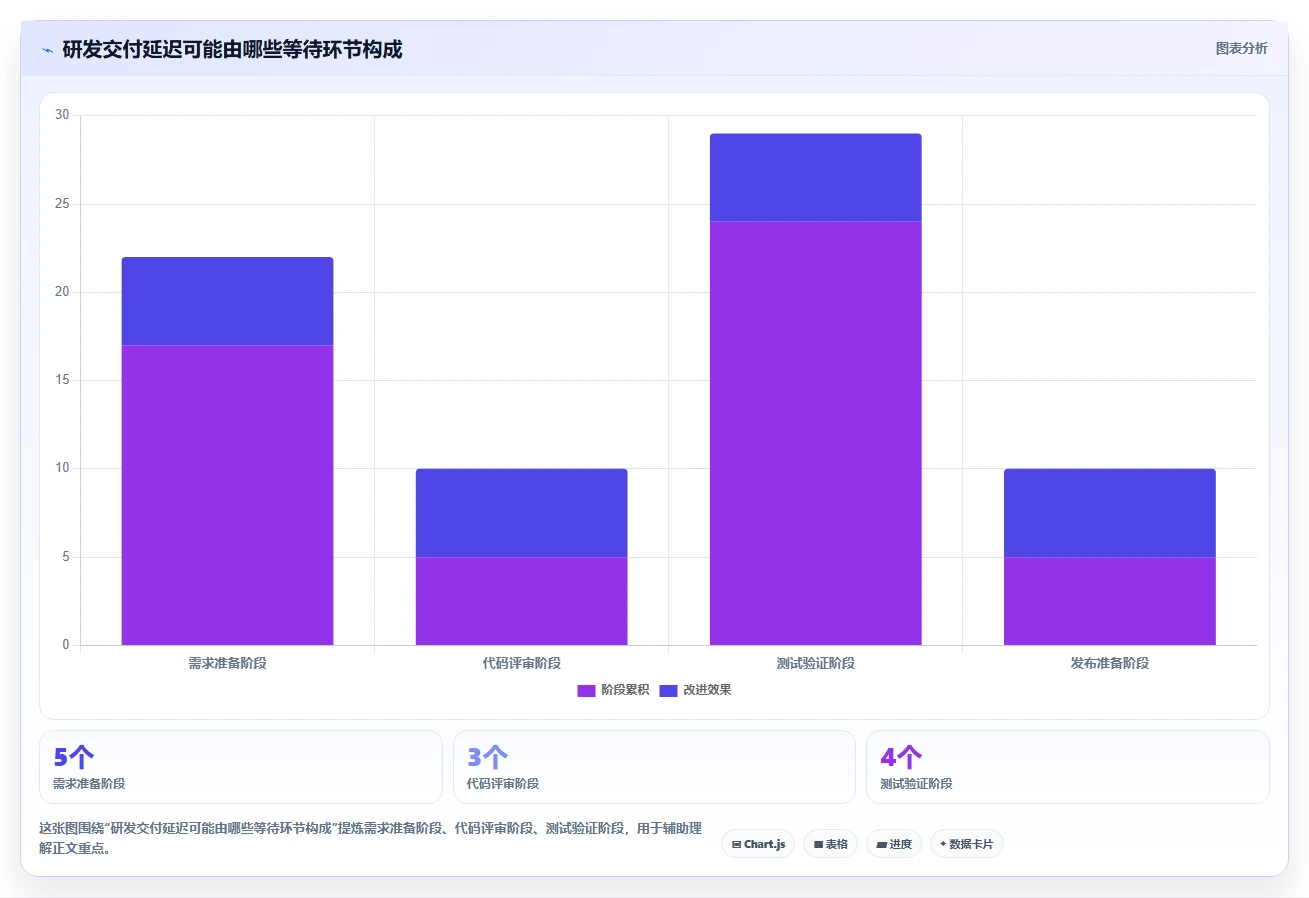1309x898 pixels.
Task: Toggle the 改进效果 legend swatch
Action: (x=668, y=690)
